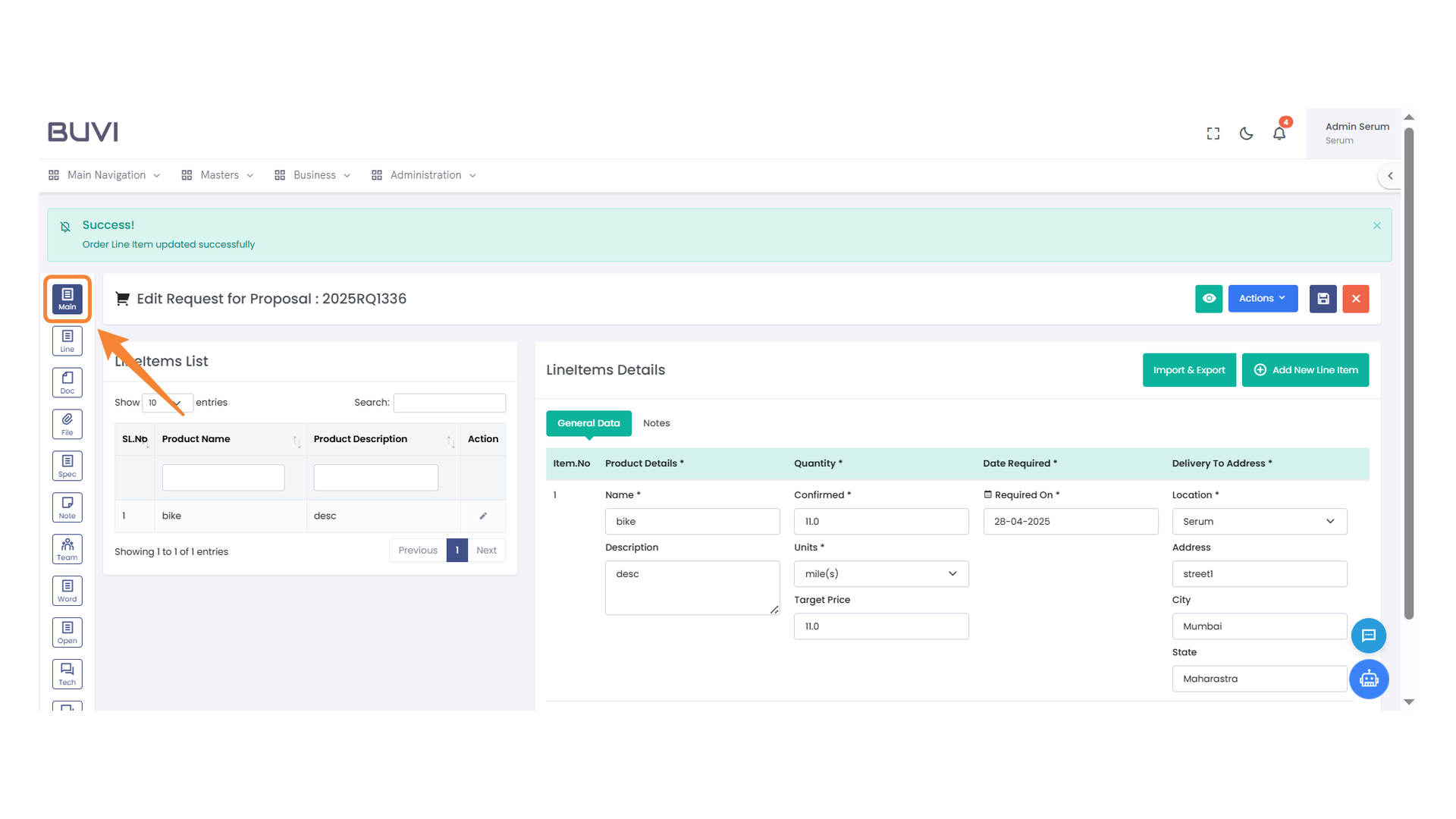
Task: Switch to the Notes tab
Action: click(x=656, y=423)
